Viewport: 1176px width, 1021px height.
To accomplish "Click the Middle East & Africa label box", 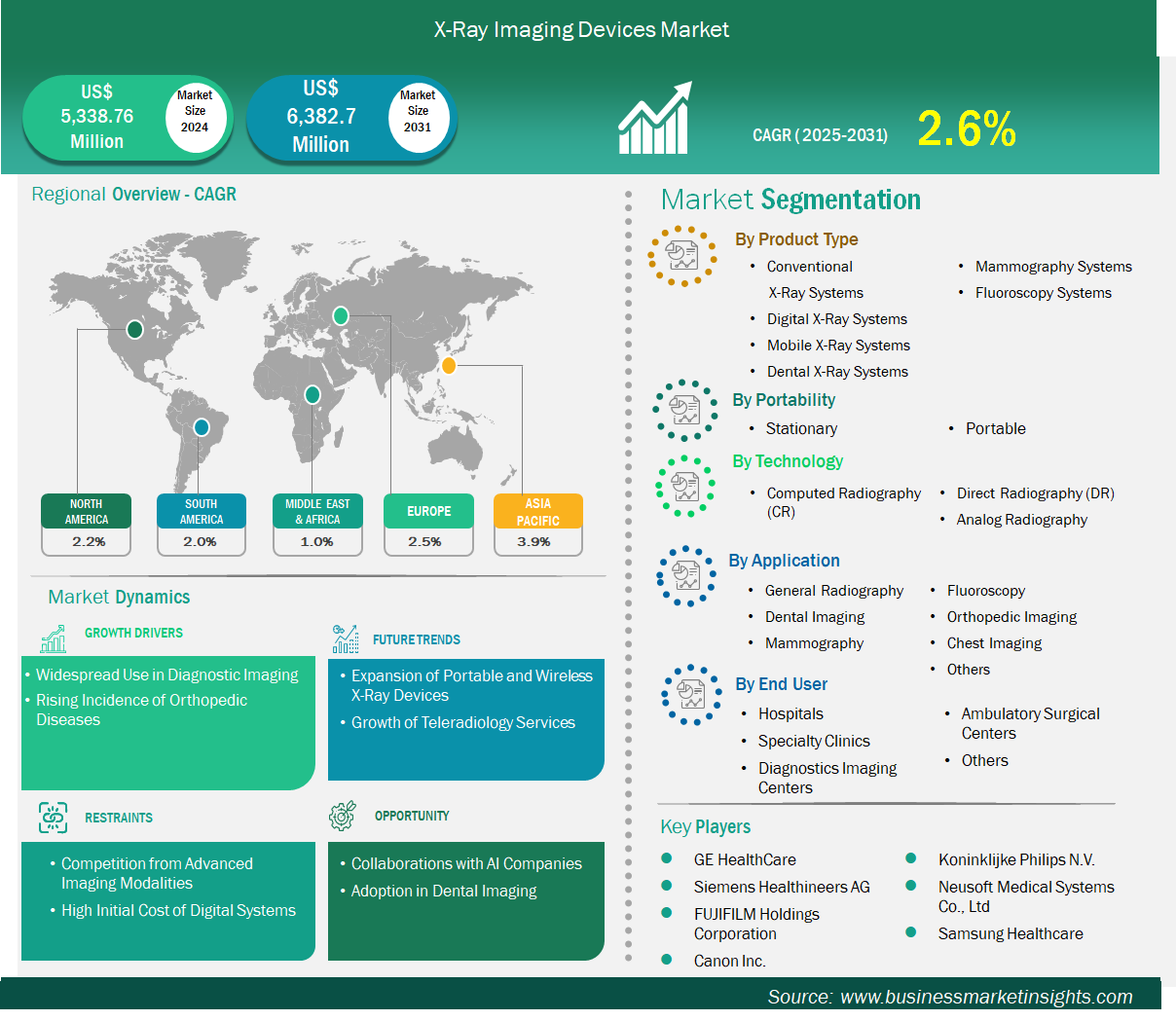I will pos(317,512).
